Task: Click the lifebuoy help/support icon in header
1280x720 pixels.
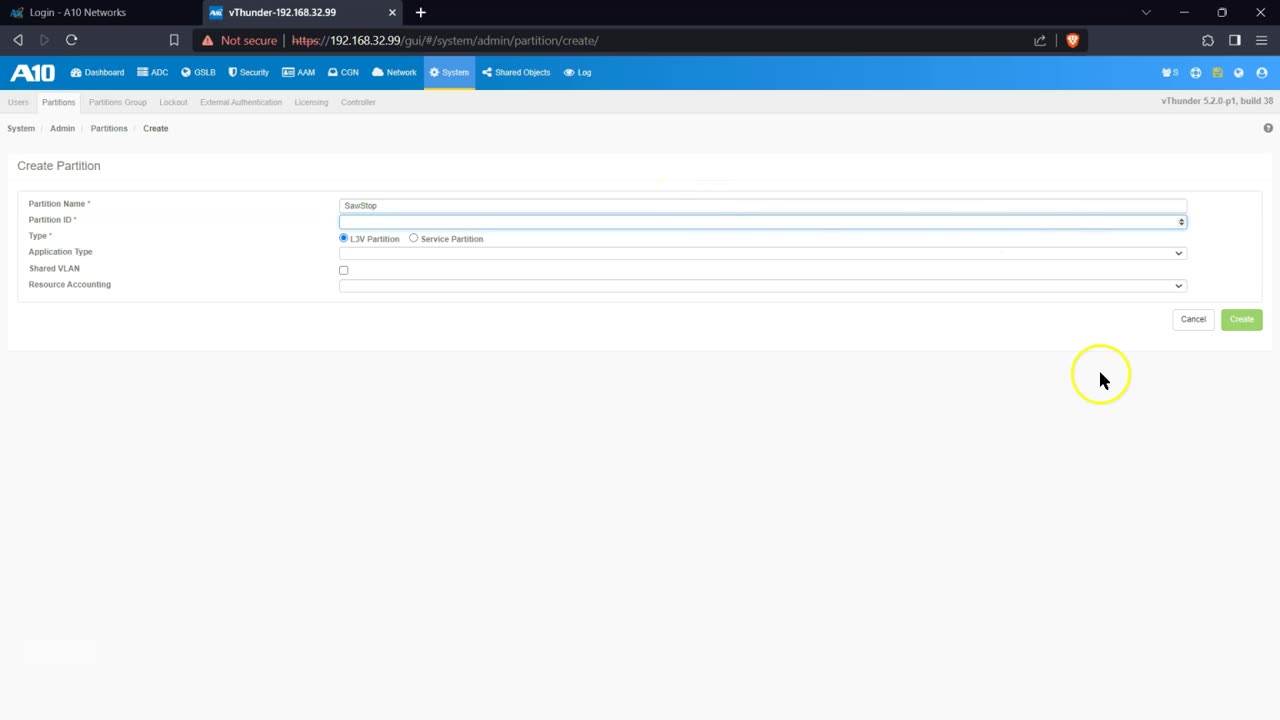Action: point(1196,73)
